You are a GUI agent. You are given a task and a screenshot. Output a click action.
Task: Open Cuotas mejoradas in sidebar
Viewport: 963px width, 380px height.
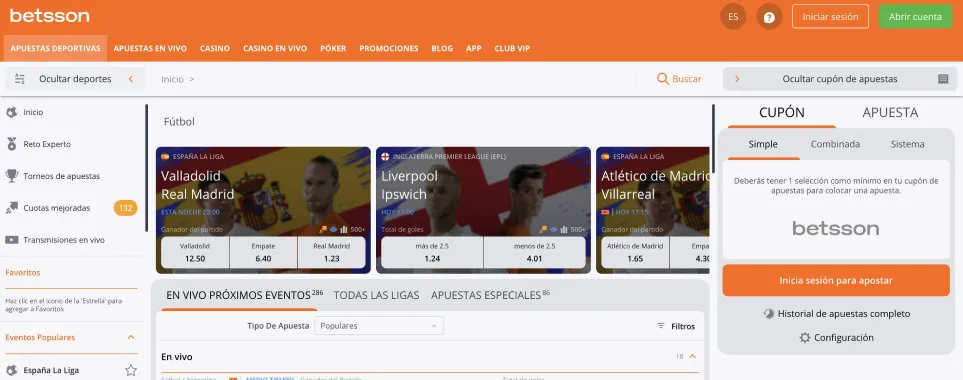pyautogui.click(x=57, y=208)
